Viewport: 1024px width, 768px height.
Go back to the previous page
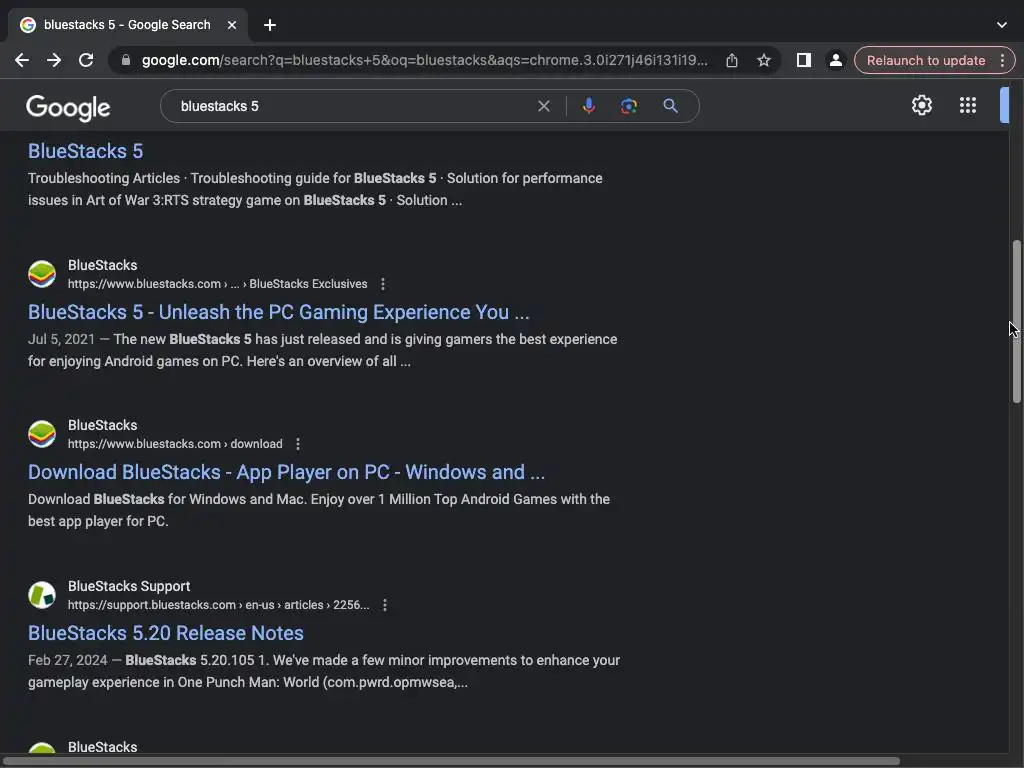22,60
